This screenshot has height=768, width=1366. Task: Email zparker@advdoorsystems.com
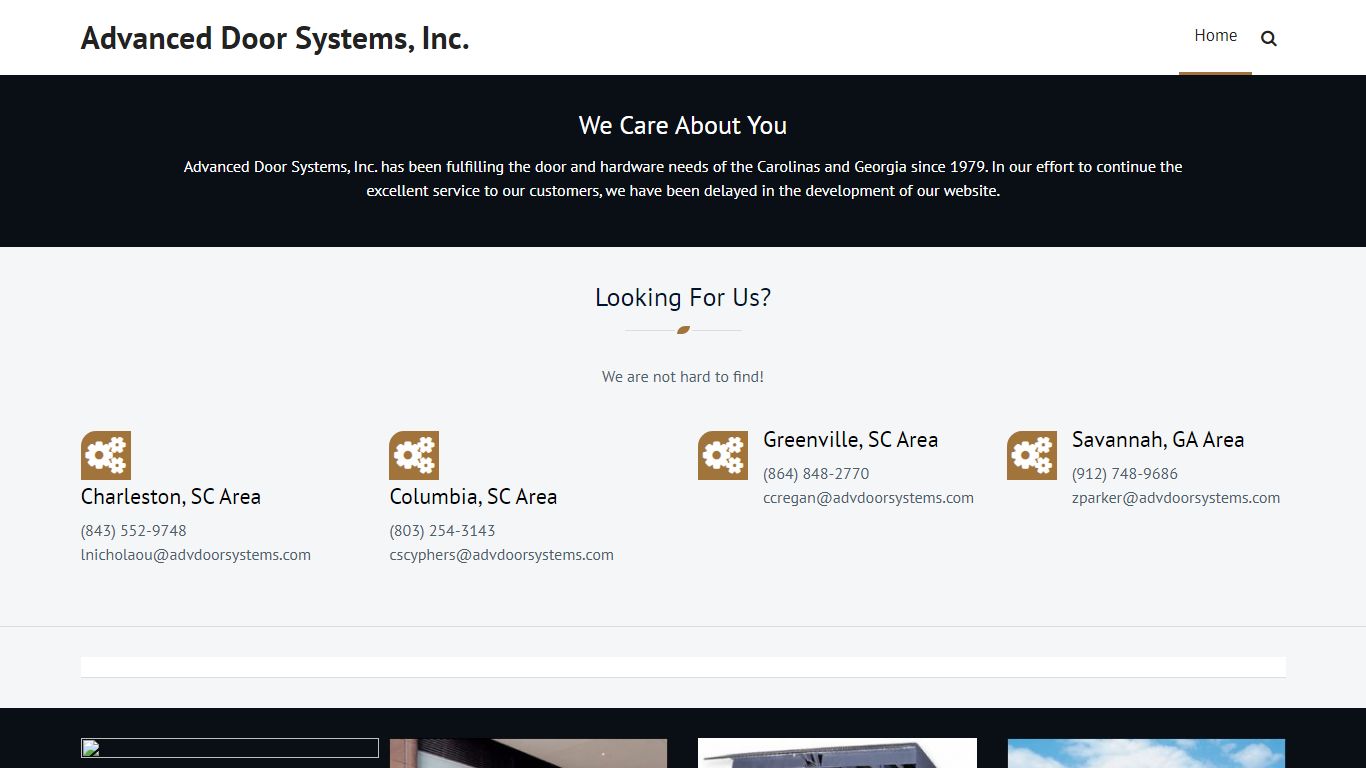pyautogui.click(x=1176, y=498)
